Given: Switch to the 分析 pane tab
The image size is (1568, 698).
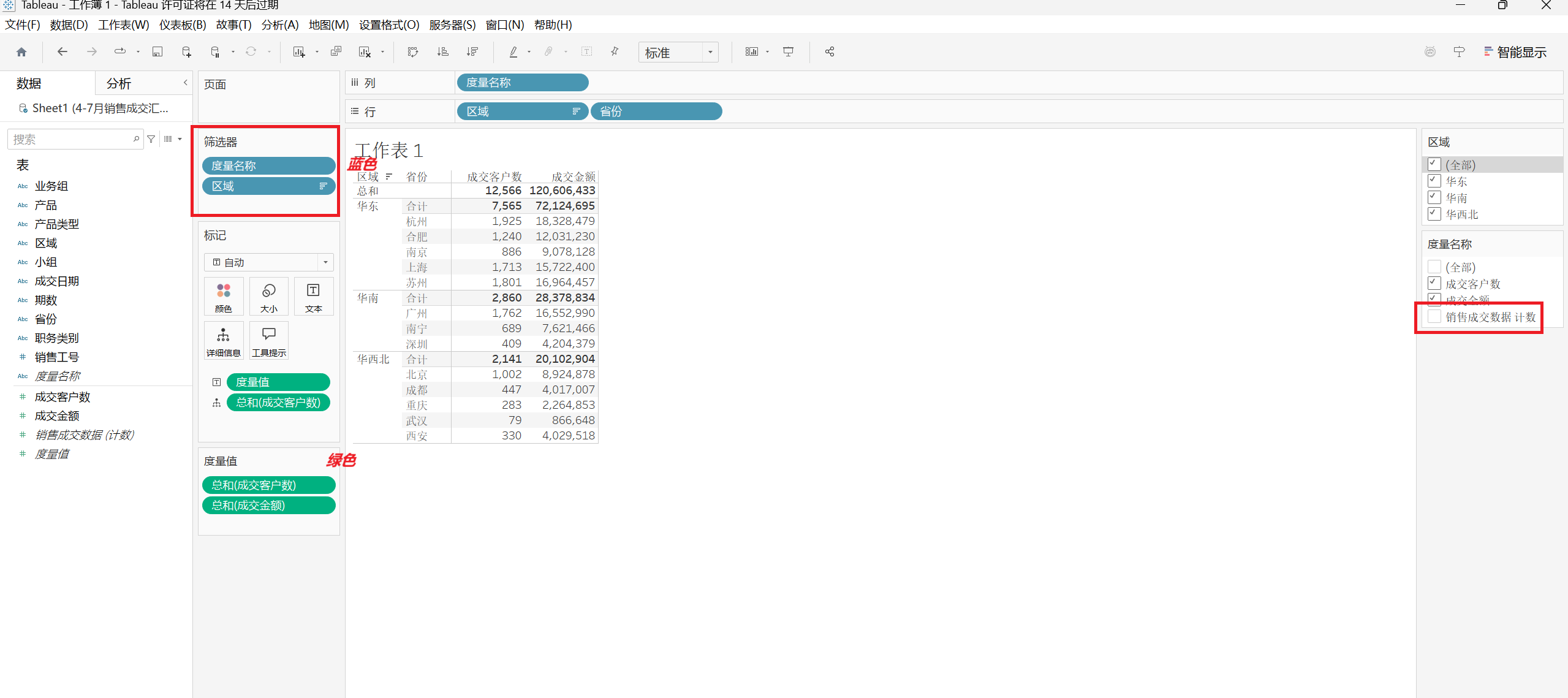Looking at the screenshot, I should (x=119, y=83).
